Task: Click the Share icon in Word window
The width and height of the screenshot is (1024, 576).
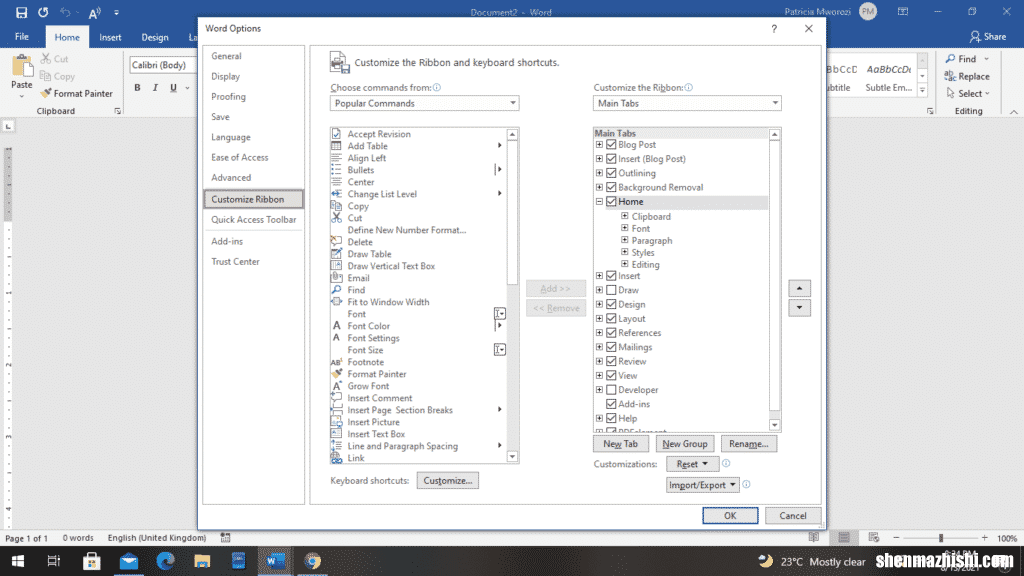Action: coord(975,37)
